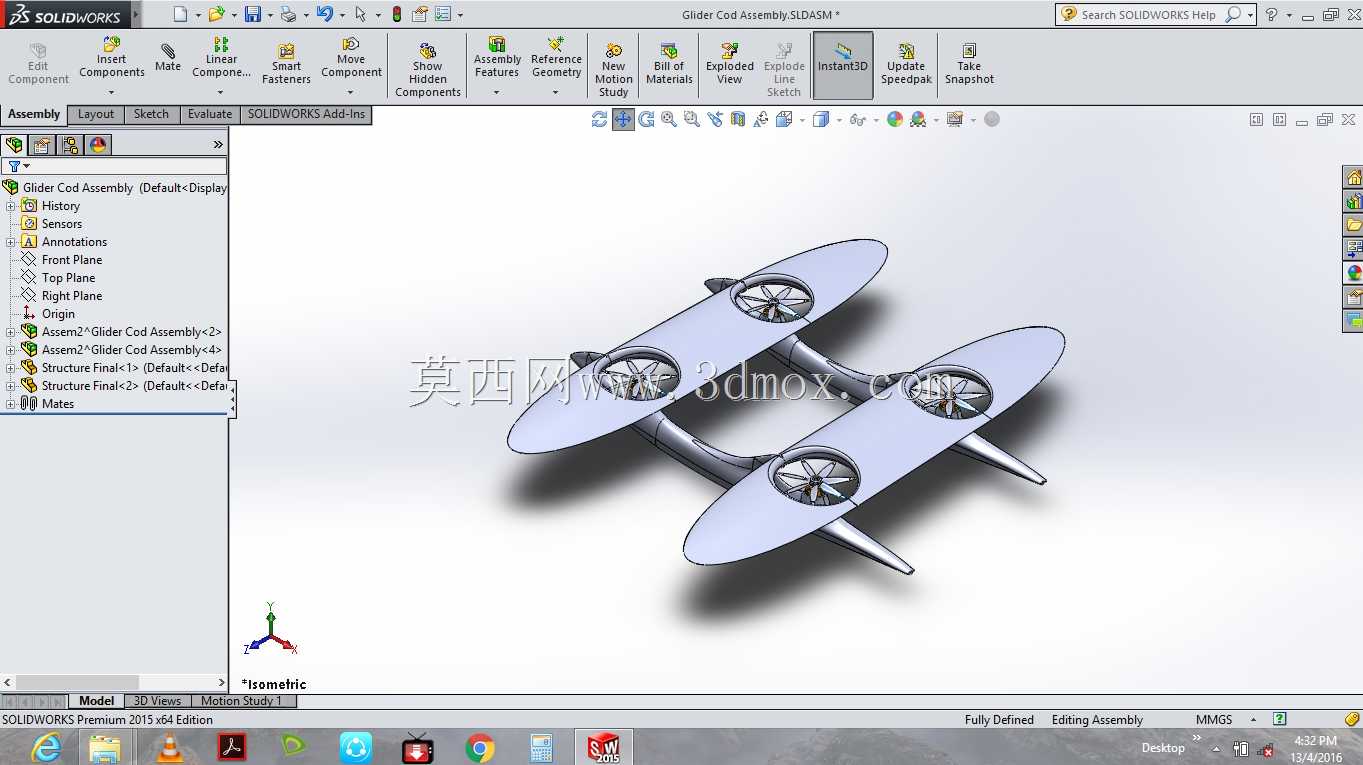Open Assembly Features
Screen dimensions: 1363x765
pyautogui.click(x=497, y=58)
